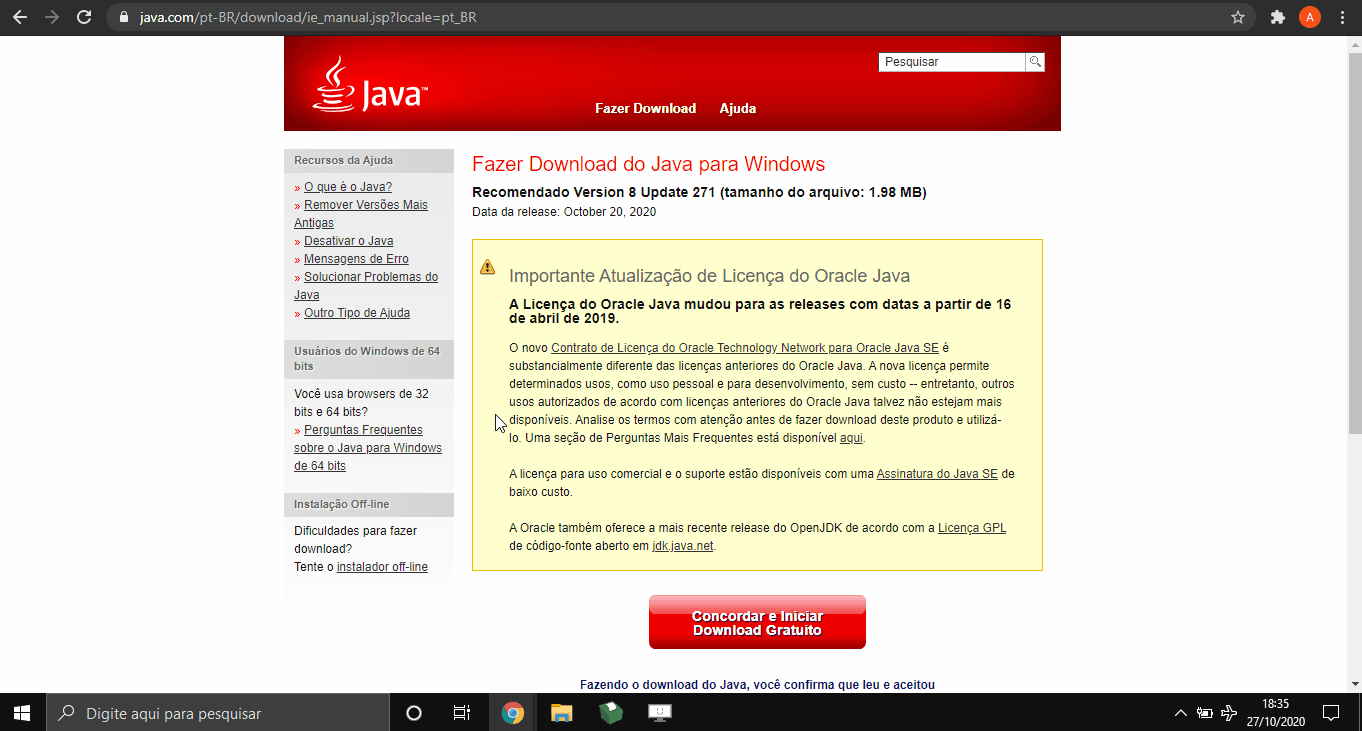Open File Explorer from the taskbar

coord(561,713)
